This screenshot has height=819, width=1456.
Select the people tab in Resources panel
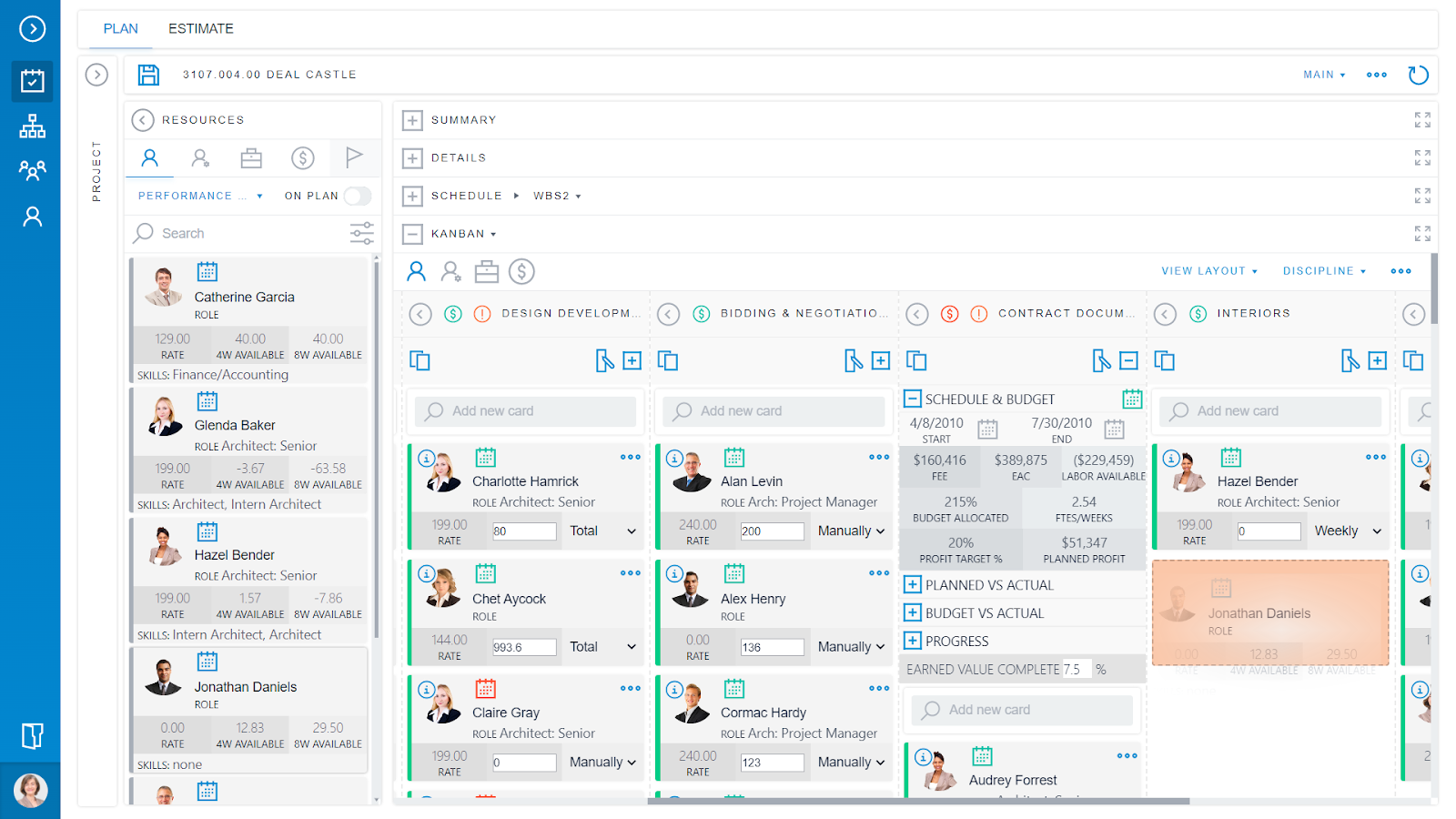click(150, 158)
